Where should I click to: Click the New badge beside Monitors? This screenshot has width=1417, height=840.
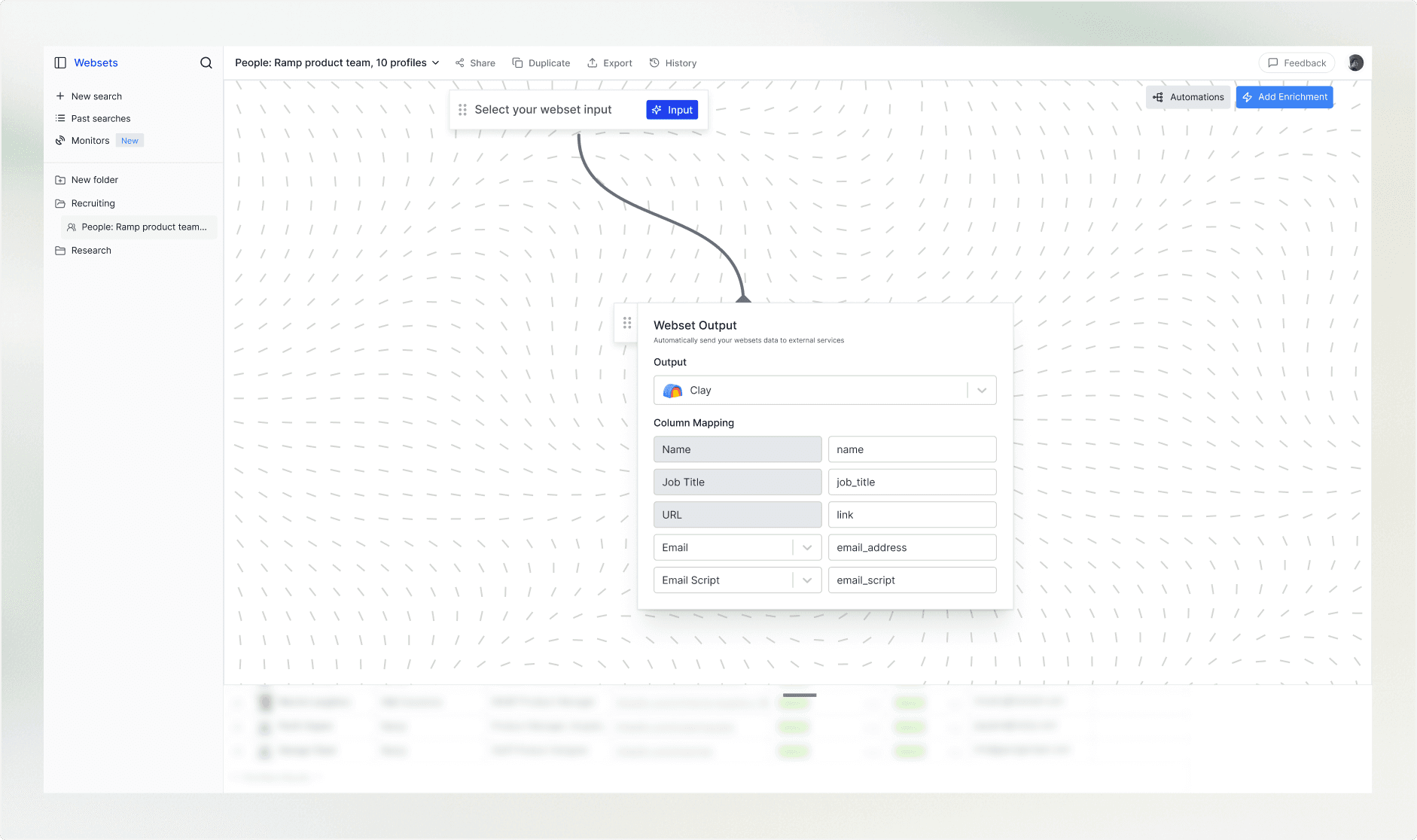(130, 141)
